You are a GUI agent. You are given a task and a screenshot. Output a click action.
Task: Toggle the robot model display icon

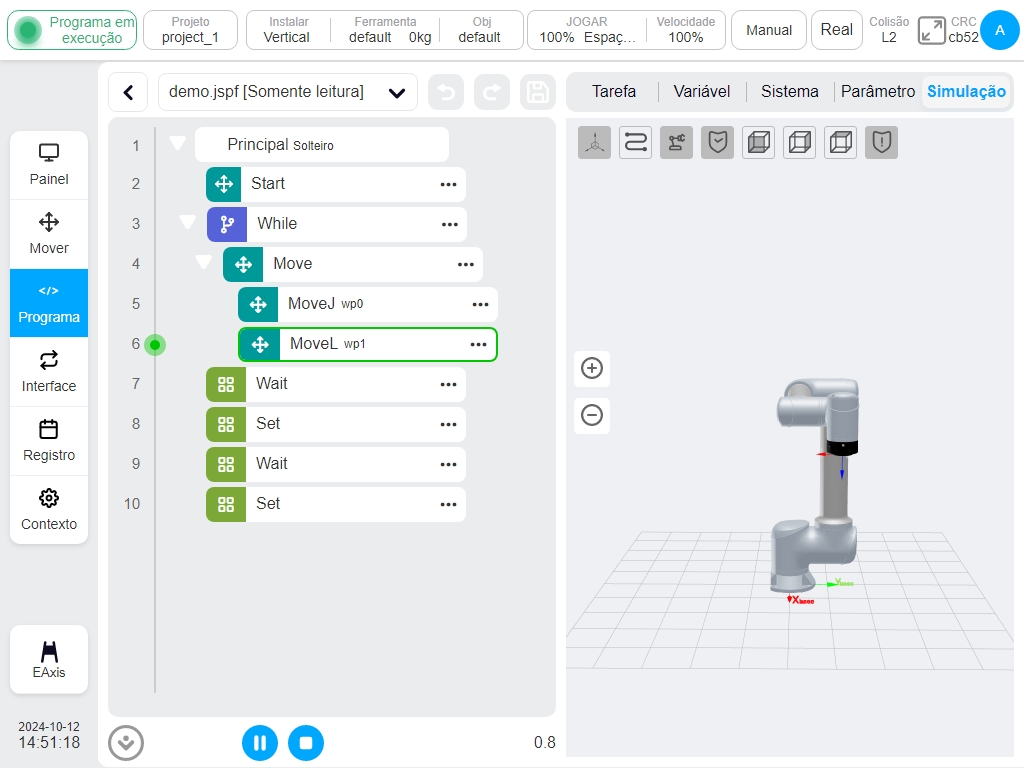pyautogui.click(x=677, y=142)
